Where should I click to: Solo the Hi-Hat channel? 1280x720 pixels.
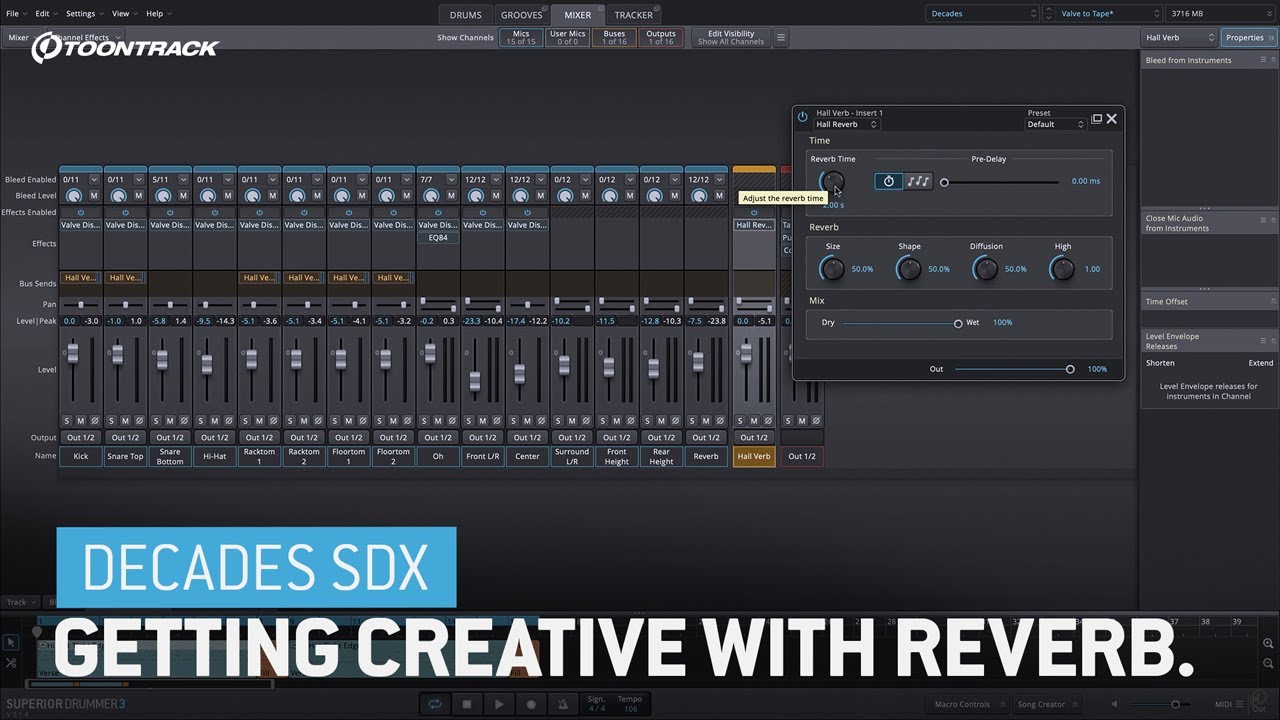point(201,420)
